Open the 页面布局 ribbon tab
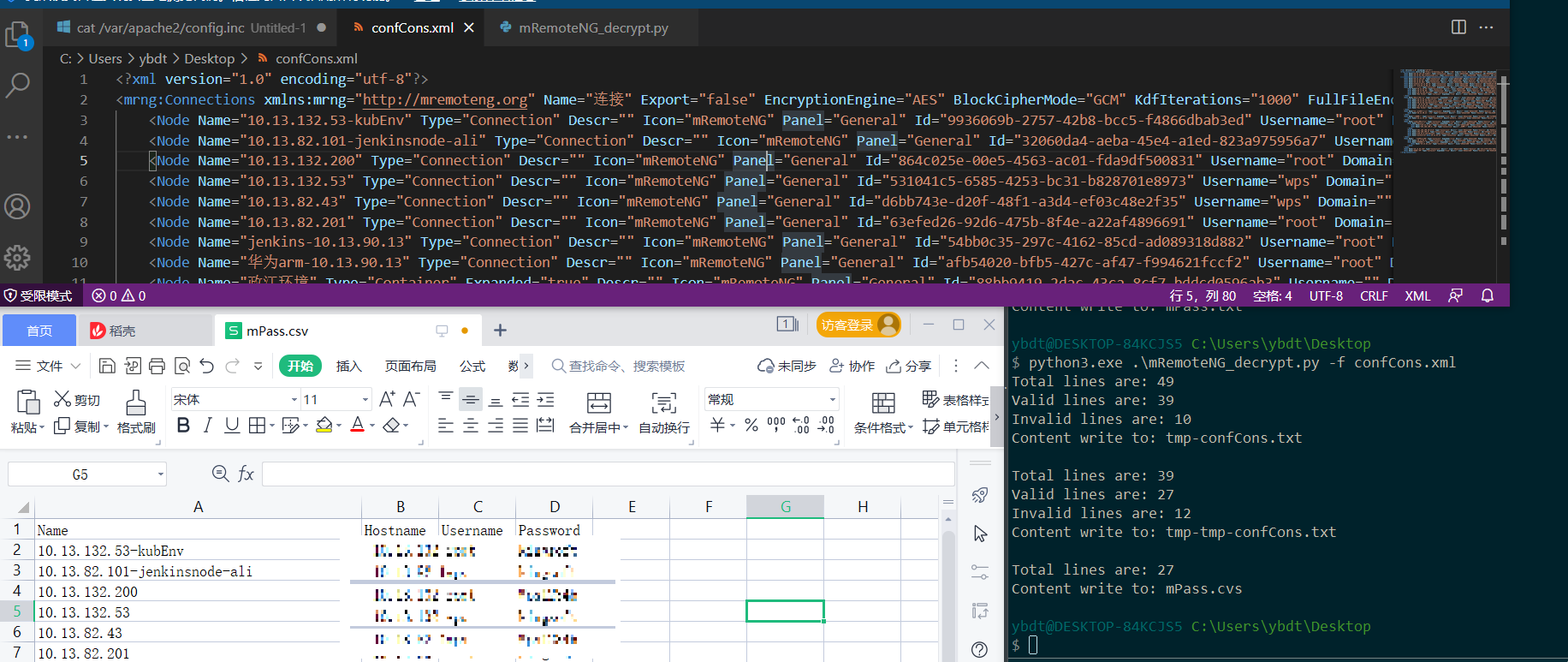The image size is (1568, 662). [410, 366]
